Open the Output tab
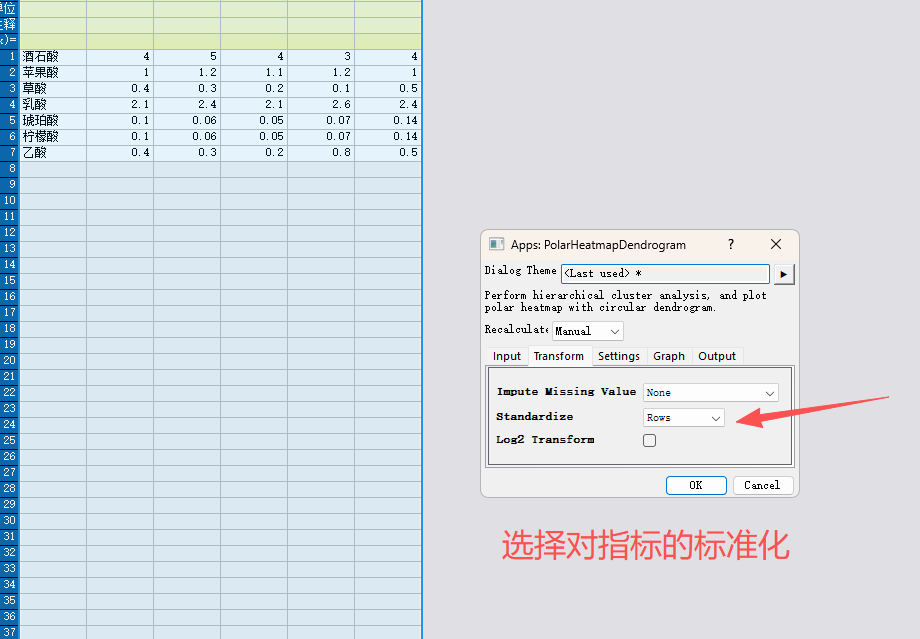Viewport: 920px width, 639px height. (717, 356)
